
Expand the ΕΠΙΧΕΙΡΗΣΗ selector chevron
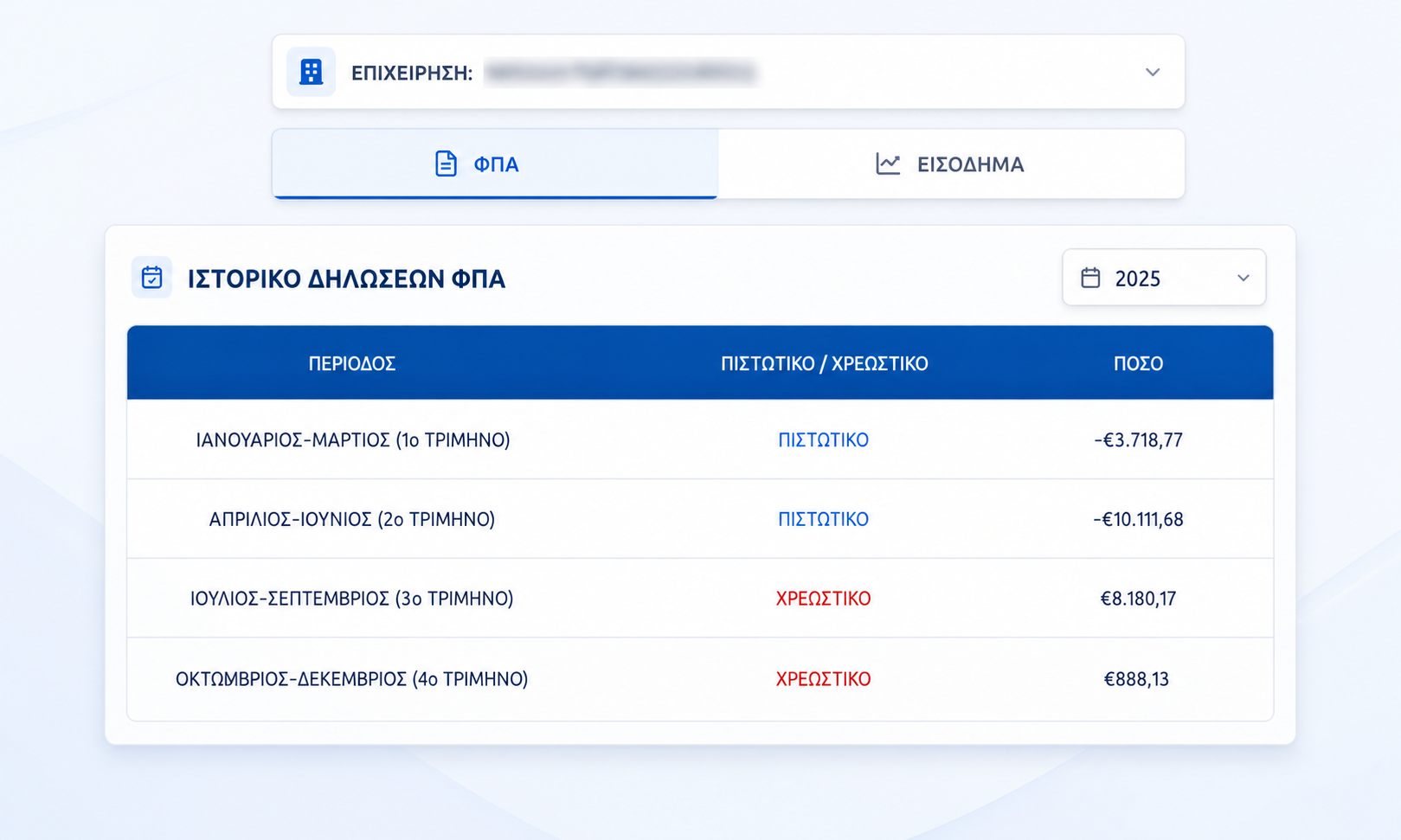point(1153,72)
